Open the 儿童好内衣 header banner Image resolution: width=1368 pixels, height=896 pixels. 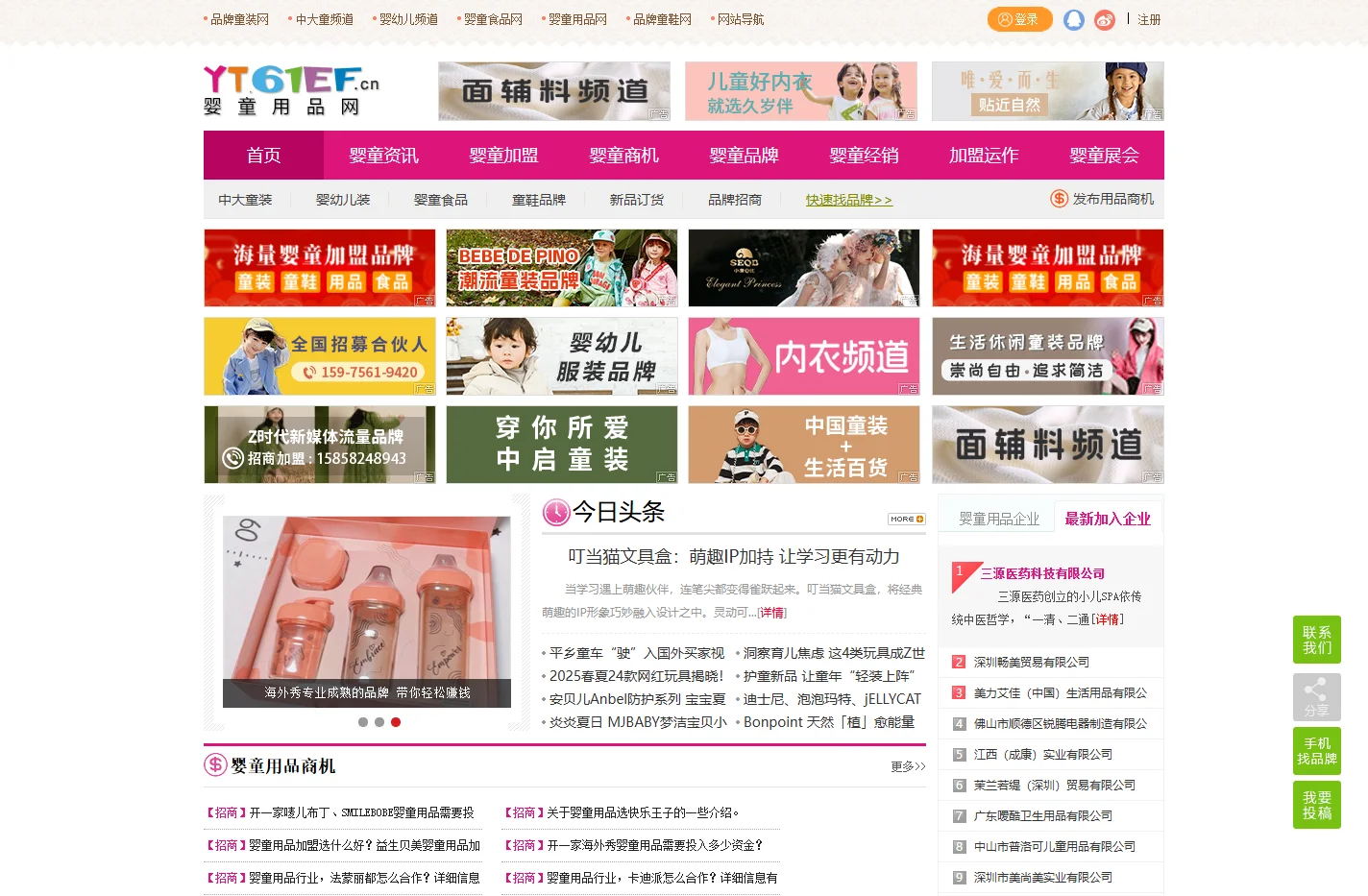[801, 91]
